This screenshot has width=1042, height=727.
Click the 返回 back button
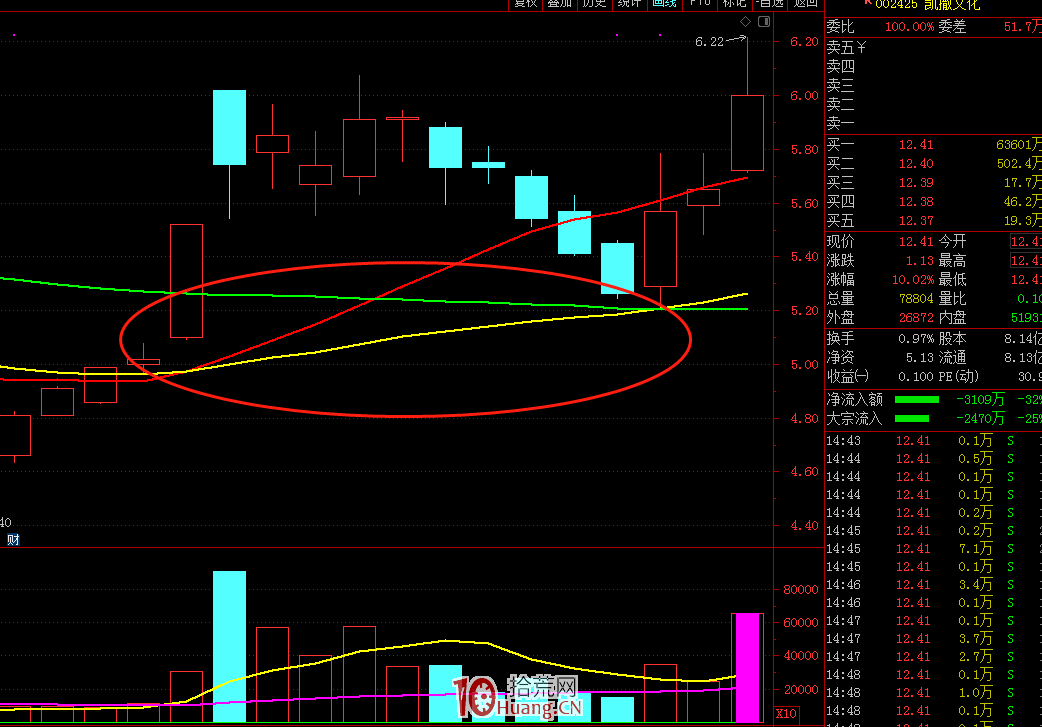point(805,4)
